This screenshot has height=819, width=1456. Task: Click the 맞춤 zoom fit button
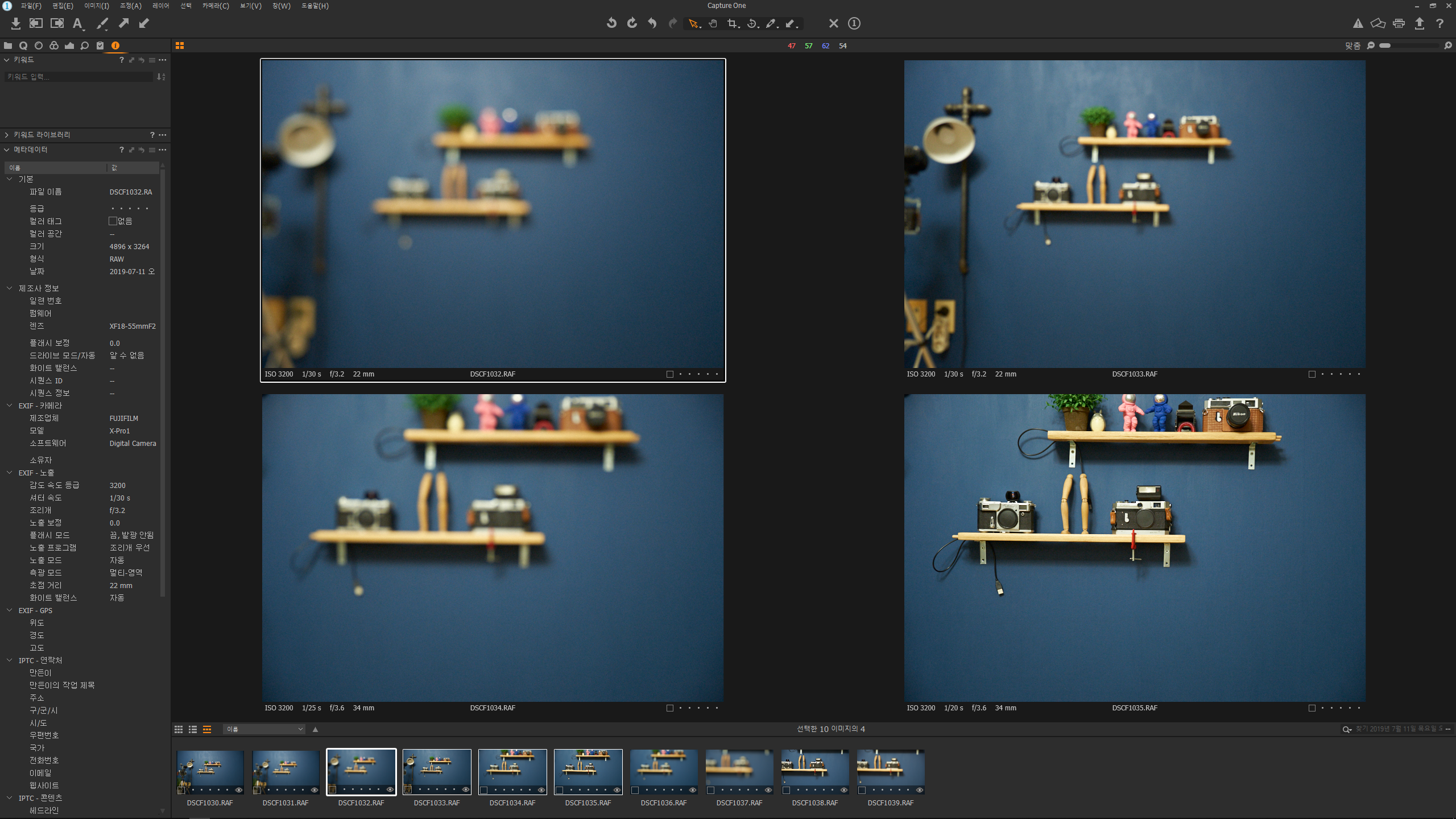(x=1352, y=45)
